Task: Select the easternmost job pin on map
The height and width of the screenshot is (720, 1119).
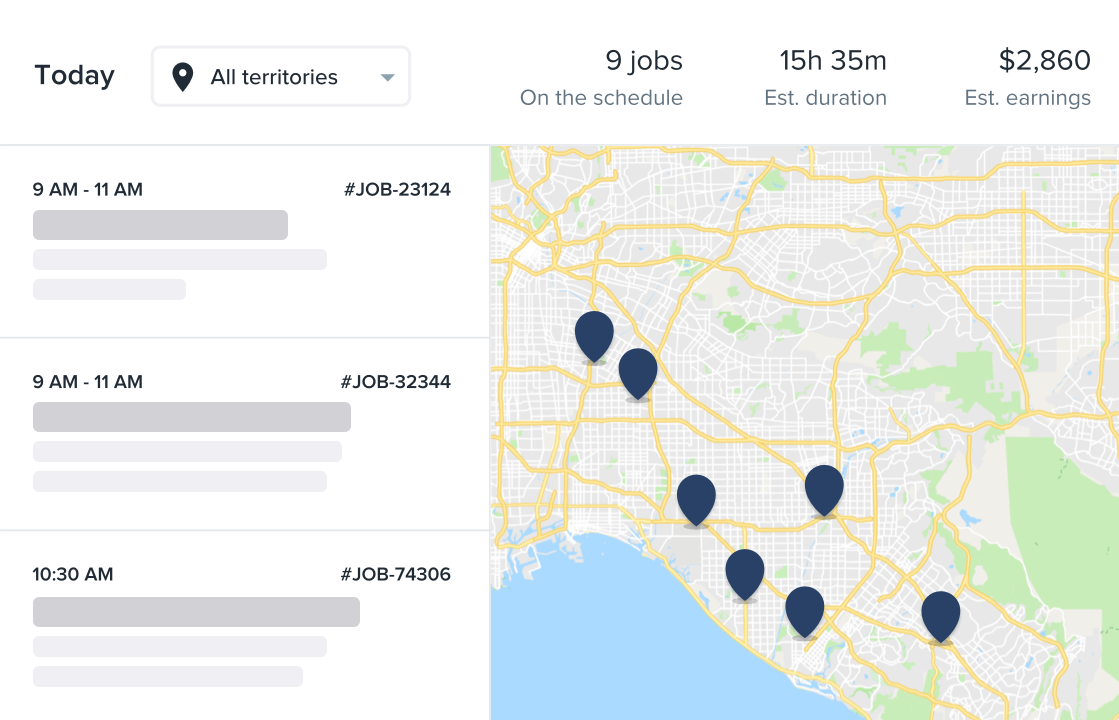Action: tap(940, 613)
